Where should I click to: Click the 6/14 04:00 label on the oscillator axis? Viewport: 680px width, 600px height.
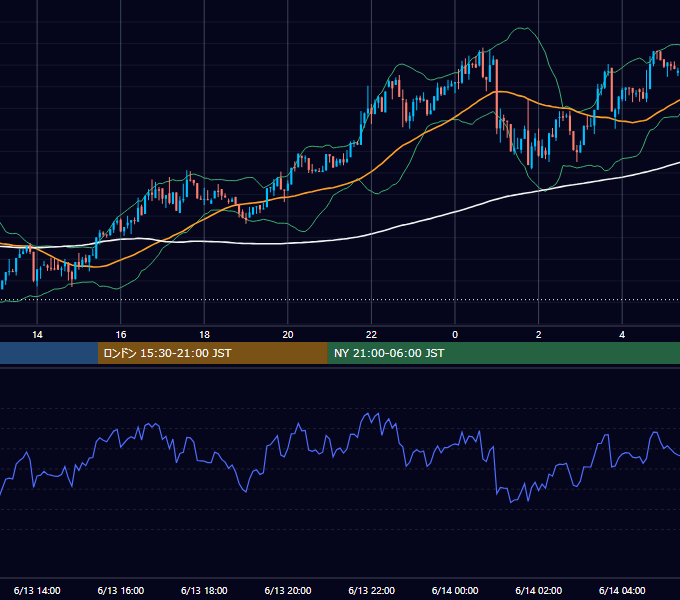[622, 590]
